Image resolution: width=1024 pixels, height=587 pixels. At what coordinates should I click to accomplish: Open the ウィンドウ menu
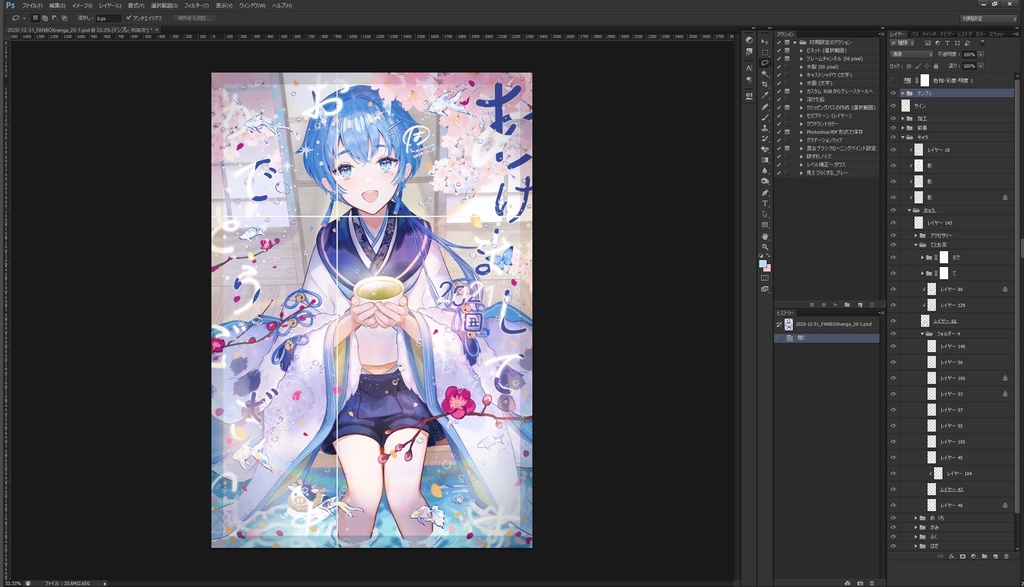(252, 5)
